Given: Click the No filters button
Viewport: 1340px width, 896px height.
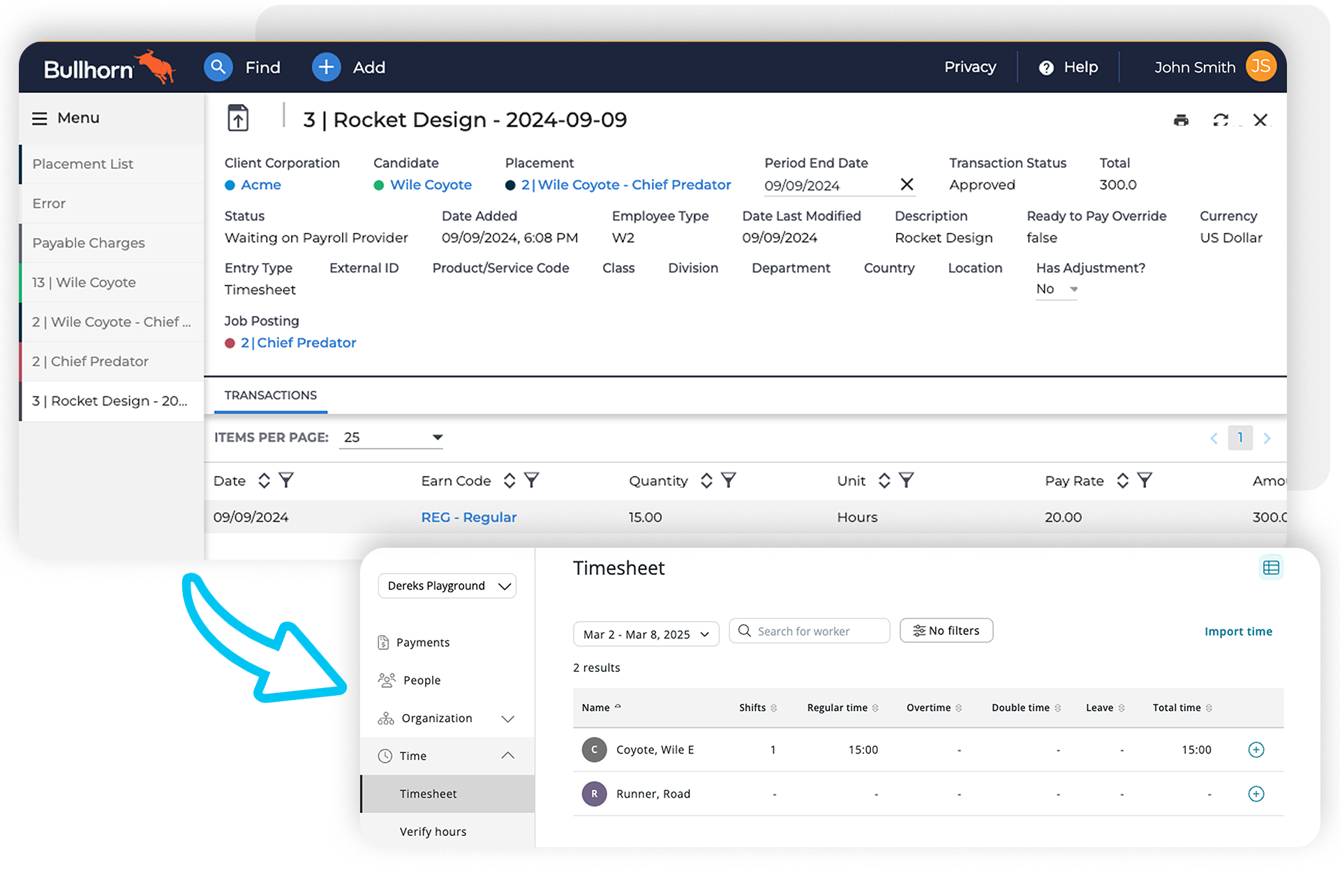Looking at the screenshot, I should point(946,631).
